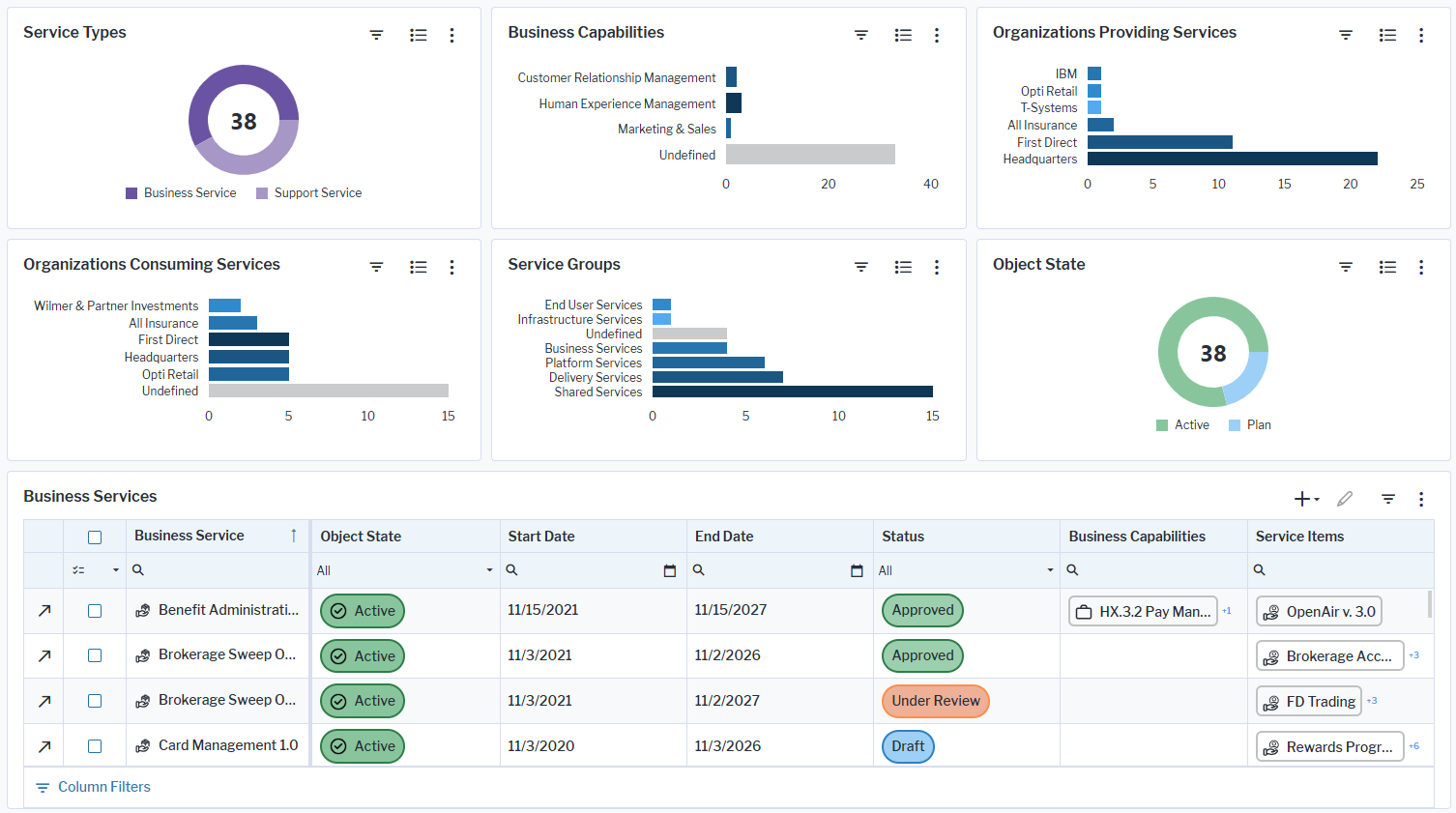Show legend list in Business Capabilities panel
Viewport: 1456px width, 813px height.
click(903, 35)
